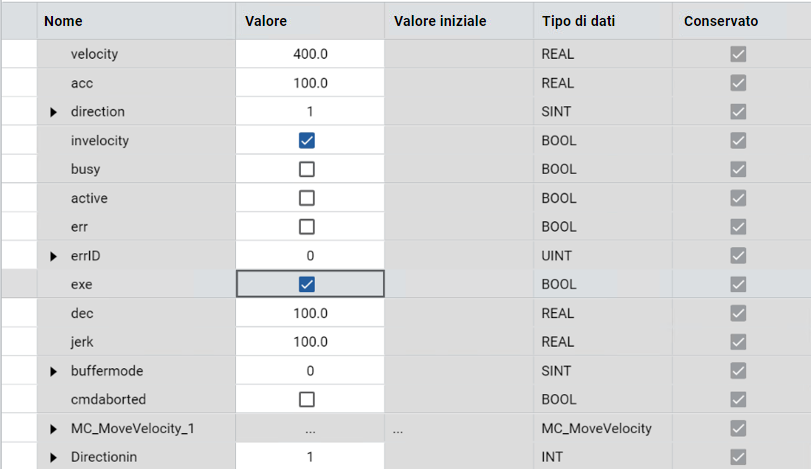This screenshot has height=469, width=812.
Task: Click the Valore column header
Action: pos(266,20)
